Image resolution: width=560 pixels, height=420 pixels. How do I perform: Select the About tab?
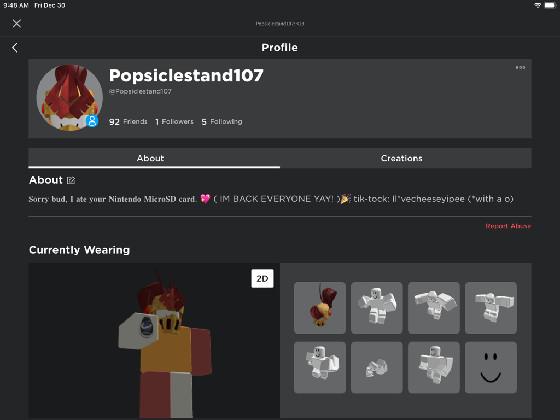pos(150,158)
